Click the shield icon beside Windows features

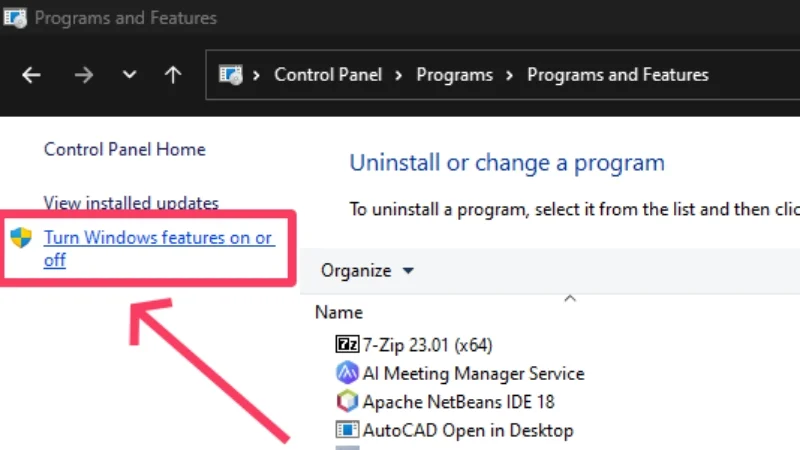coord(21,238)
